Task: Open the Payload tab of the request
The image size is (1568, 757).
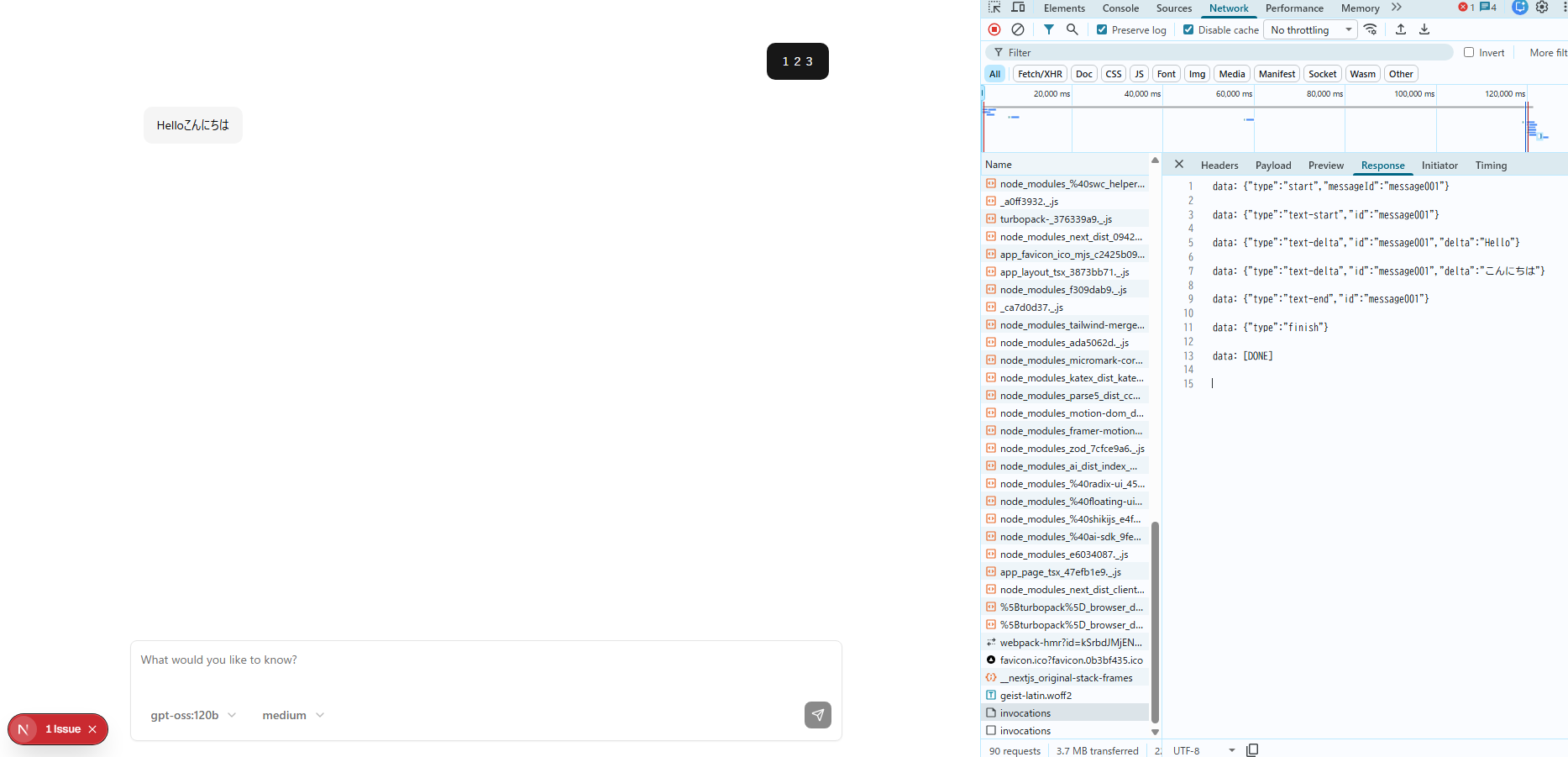Action: click(1273, 165)
